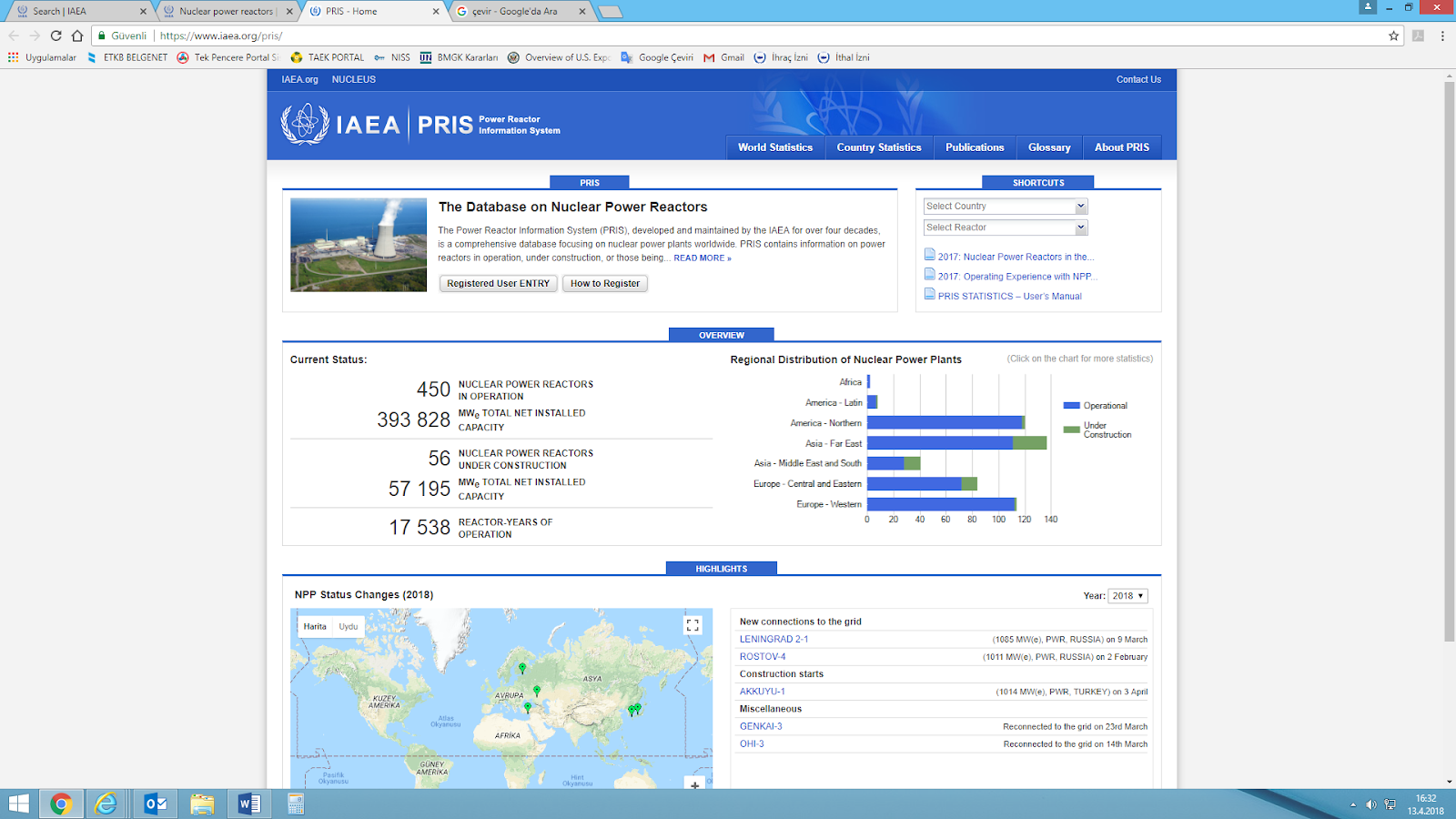
Task: Open the Chrome three-dot menu
Action: tap(1442, 35)
